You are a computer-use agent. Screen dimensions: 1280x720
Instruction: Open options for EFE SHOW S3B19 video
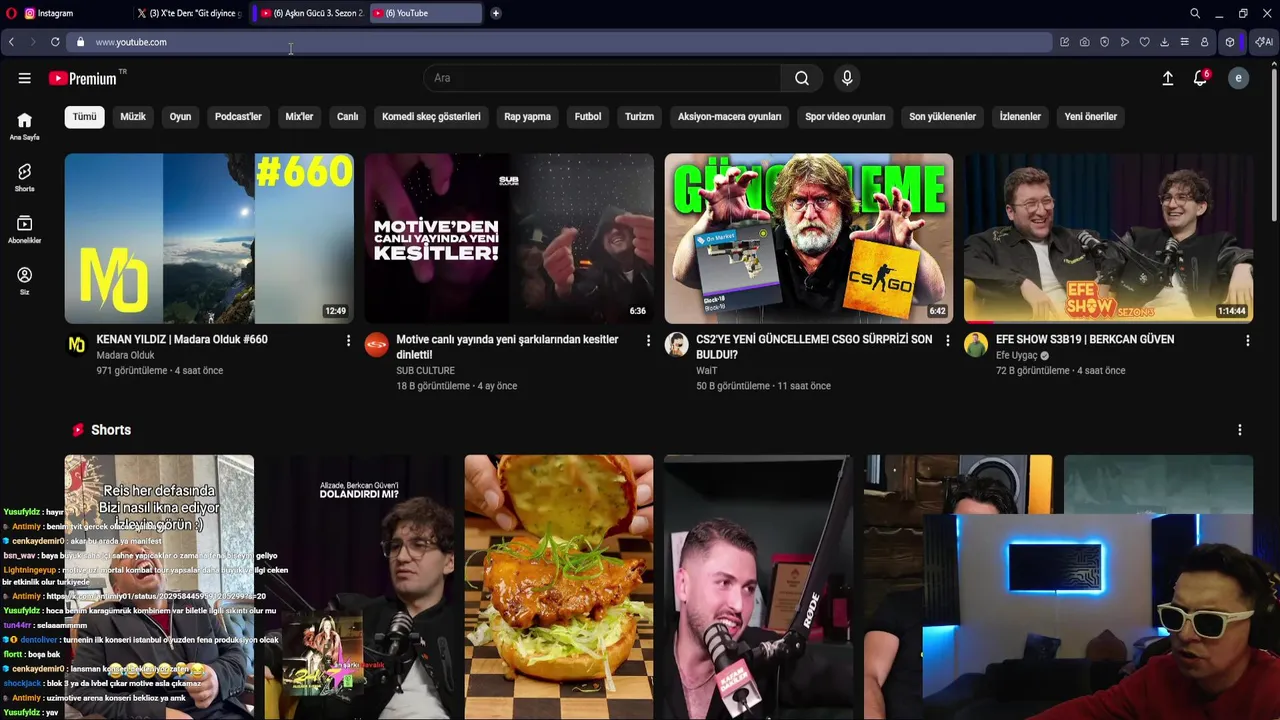(x=1247, y=341)
